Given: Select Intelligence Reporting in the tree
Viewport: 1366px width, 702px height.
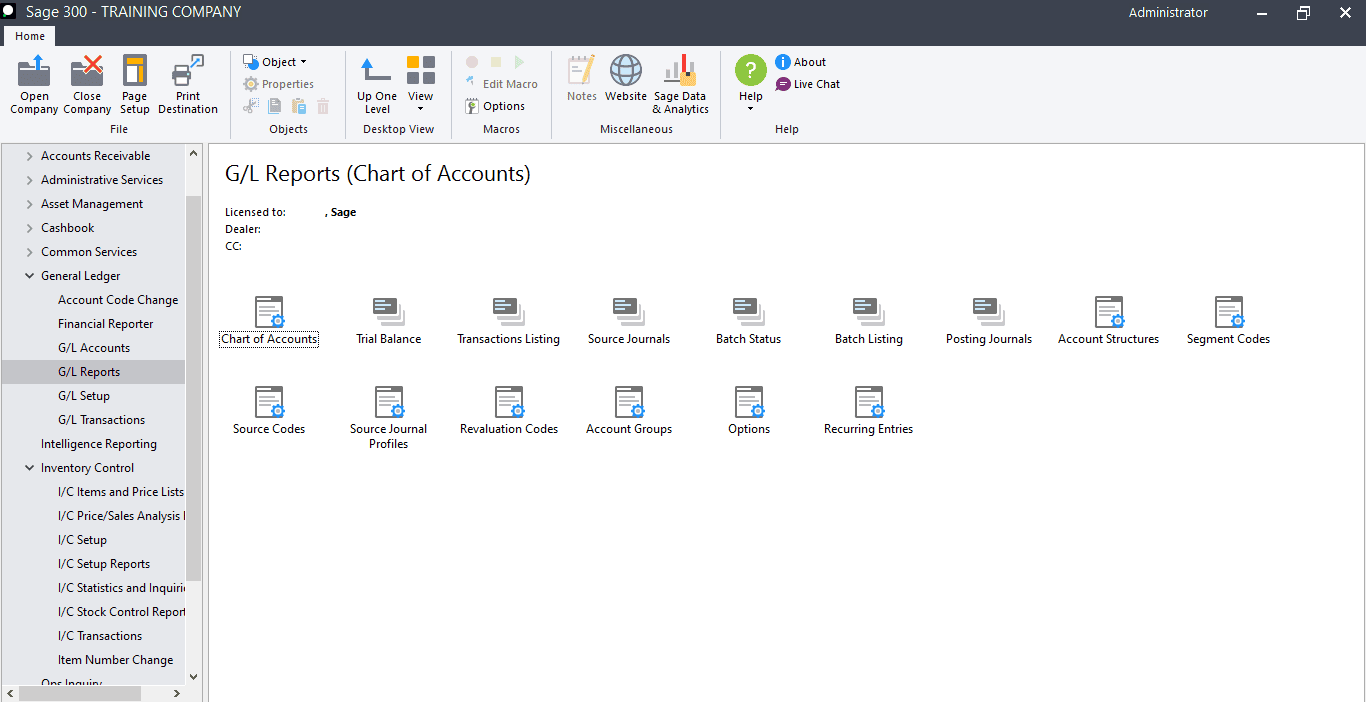Looking at the screenshot, I should (99, 444).
